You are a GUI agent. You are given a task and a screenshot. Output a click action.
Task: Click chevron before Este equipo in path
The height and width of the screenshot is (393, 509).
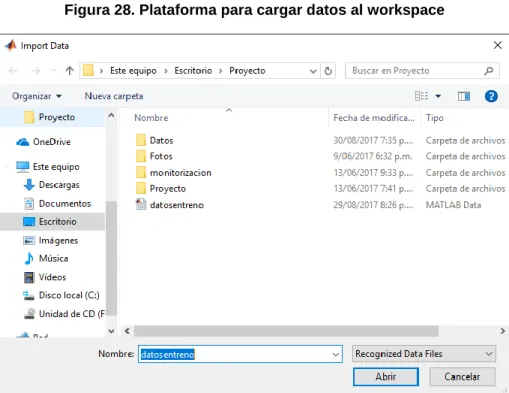coord(101,71)
